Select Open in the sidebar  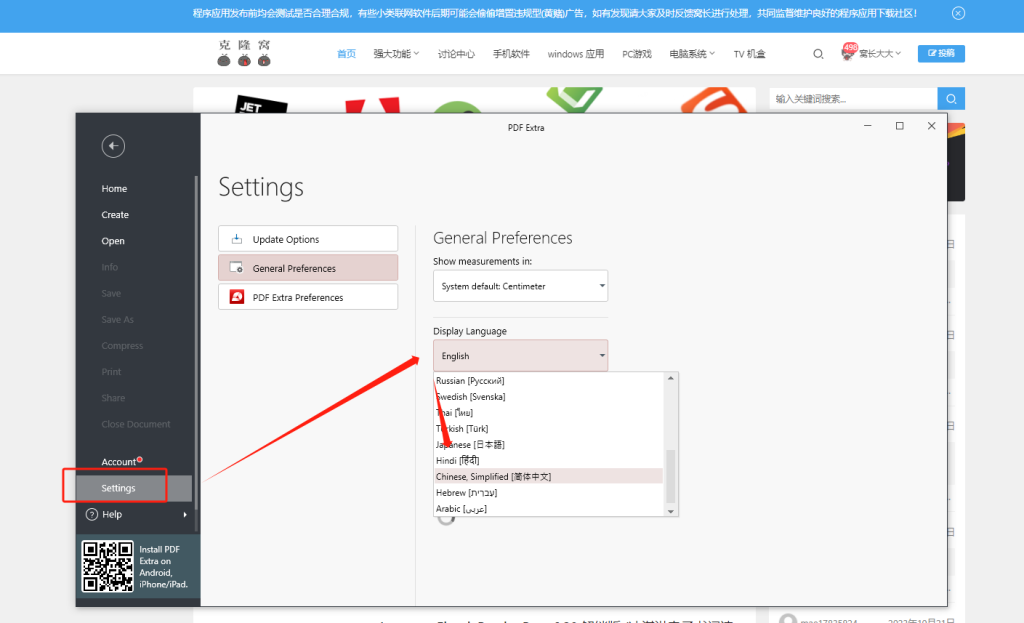[x=113, y=241]
